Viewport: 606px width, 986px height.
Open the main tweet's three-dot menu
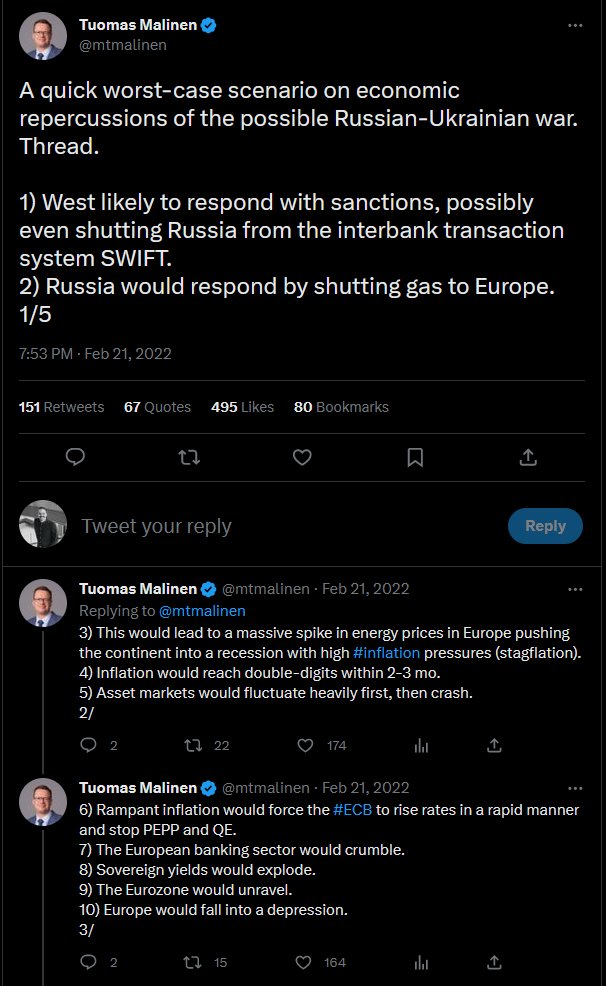[574, 25]
